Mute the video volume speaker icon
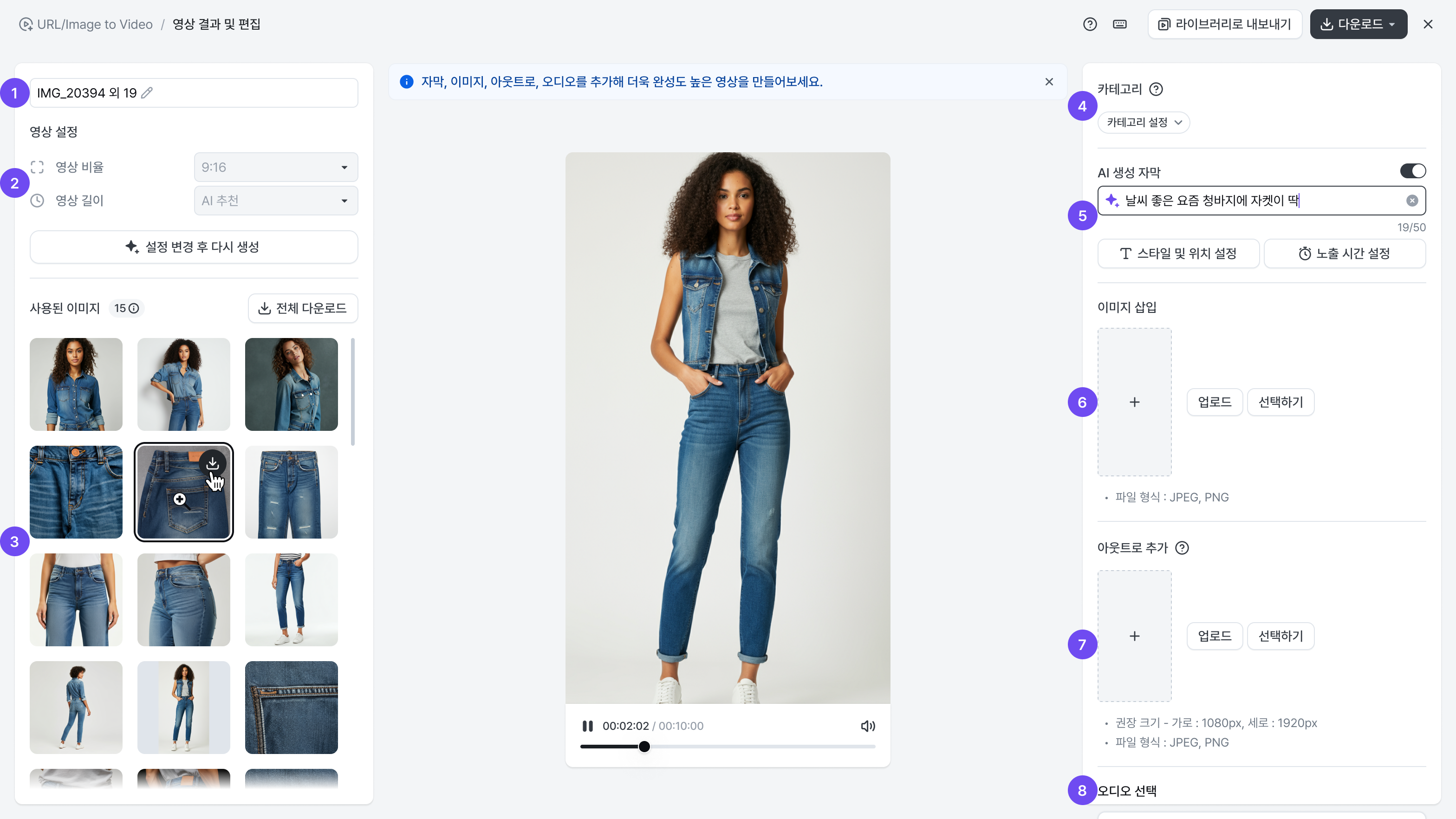 point(868,726)
